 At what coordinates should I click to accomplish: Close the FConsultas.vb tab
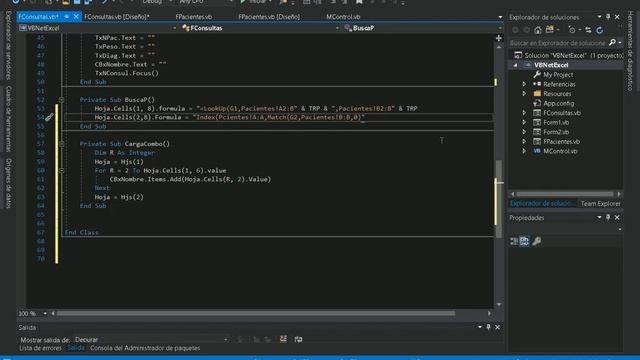pos(76,17)
